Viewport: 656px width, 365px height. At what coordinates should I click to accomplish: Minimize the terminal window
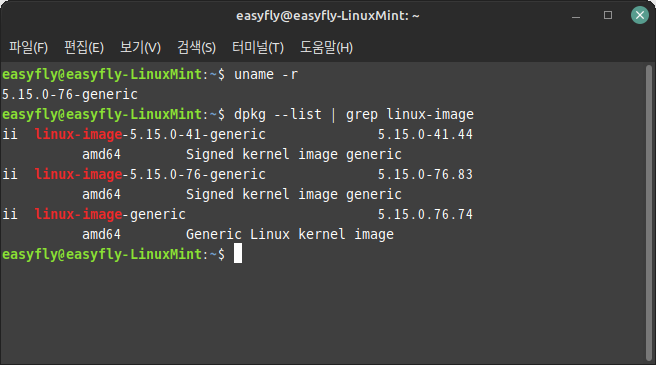576,16
